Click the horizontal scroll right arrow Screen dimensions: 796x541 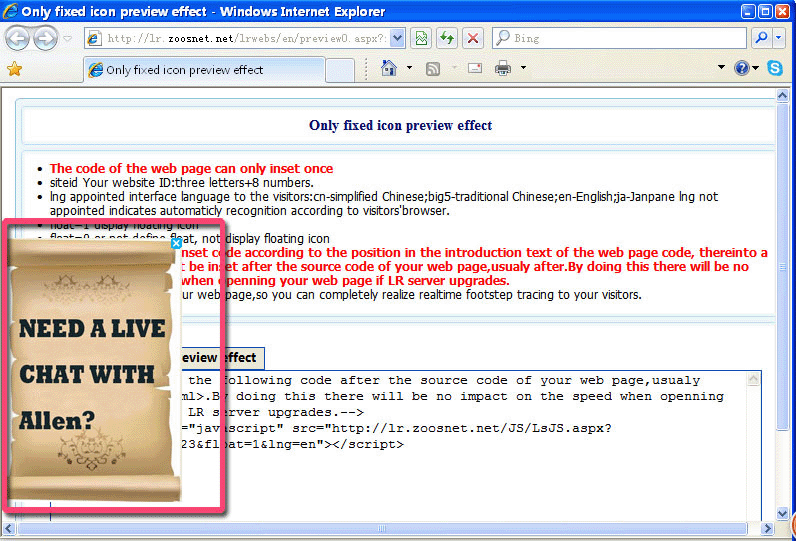(x=767, y=529)
